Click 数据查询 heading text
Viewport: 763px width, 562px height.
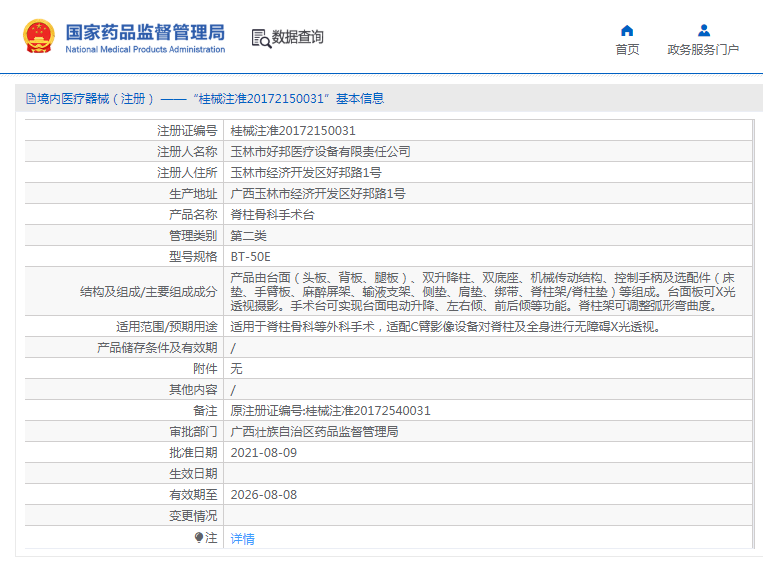[x=297, y=37]
